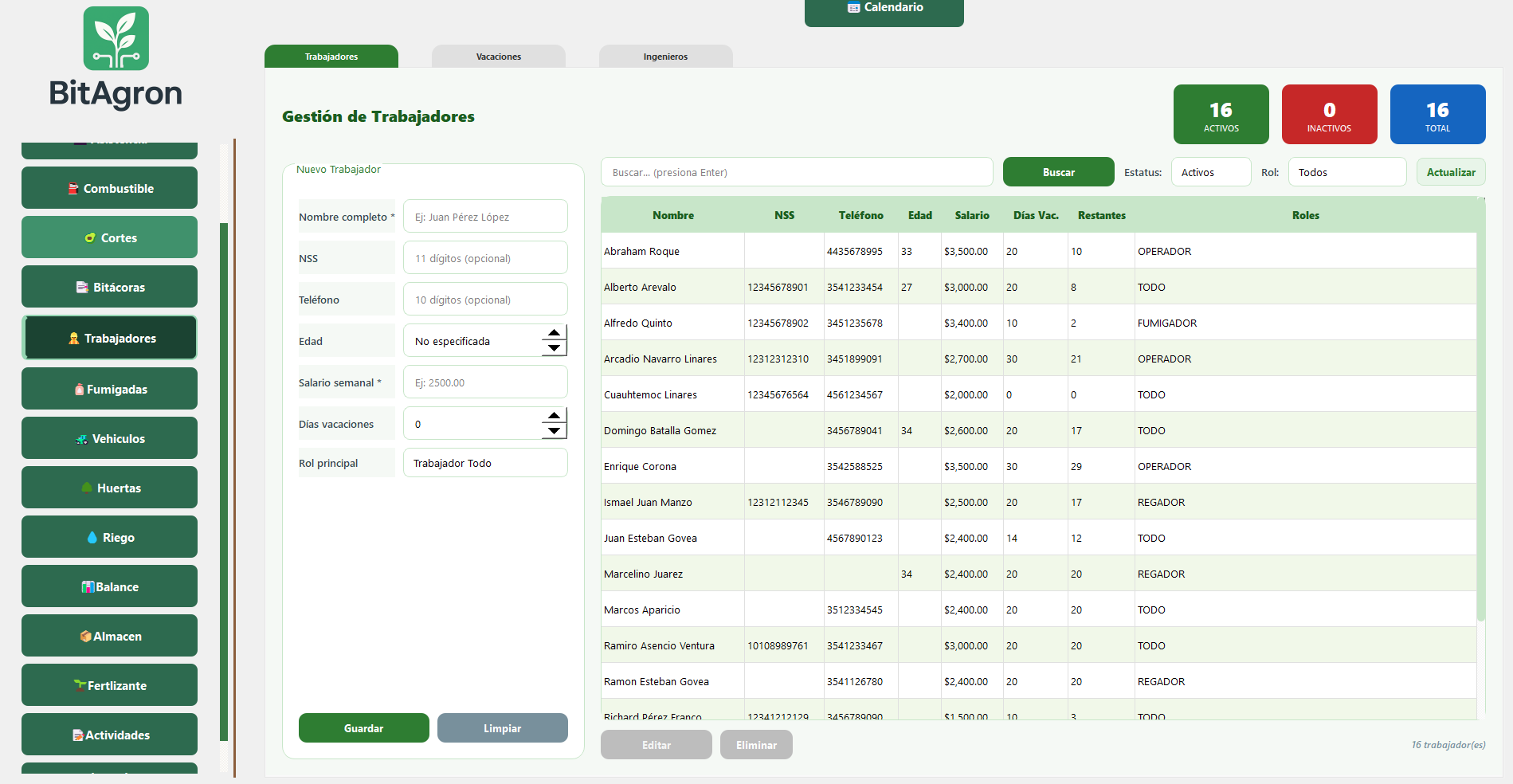
Task: Open the Cortes sidebar item
Action: pyautogui.click(x=109, y=237)
